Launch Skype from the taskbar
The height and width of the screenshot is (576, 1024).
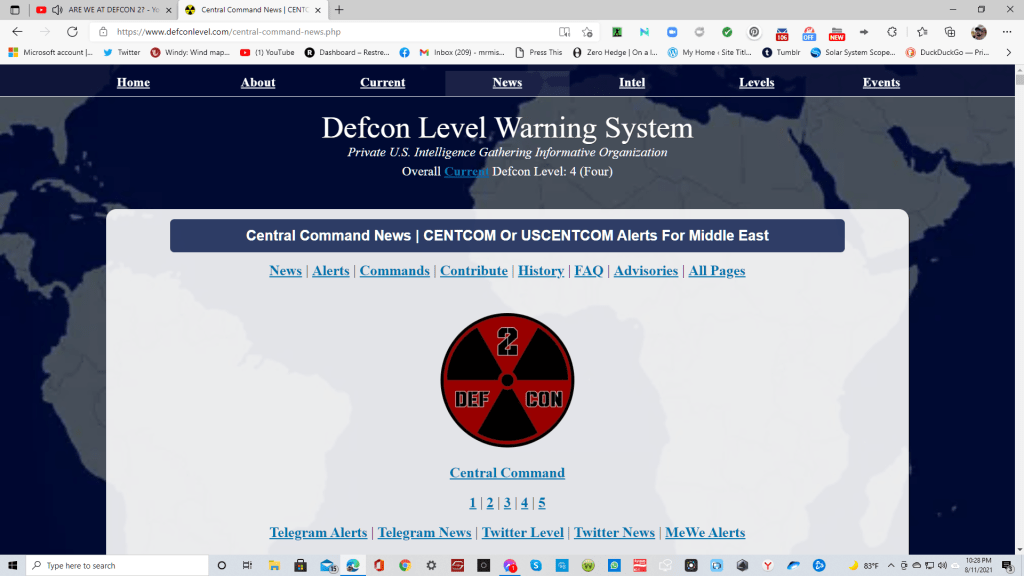(x=535, y=565)
